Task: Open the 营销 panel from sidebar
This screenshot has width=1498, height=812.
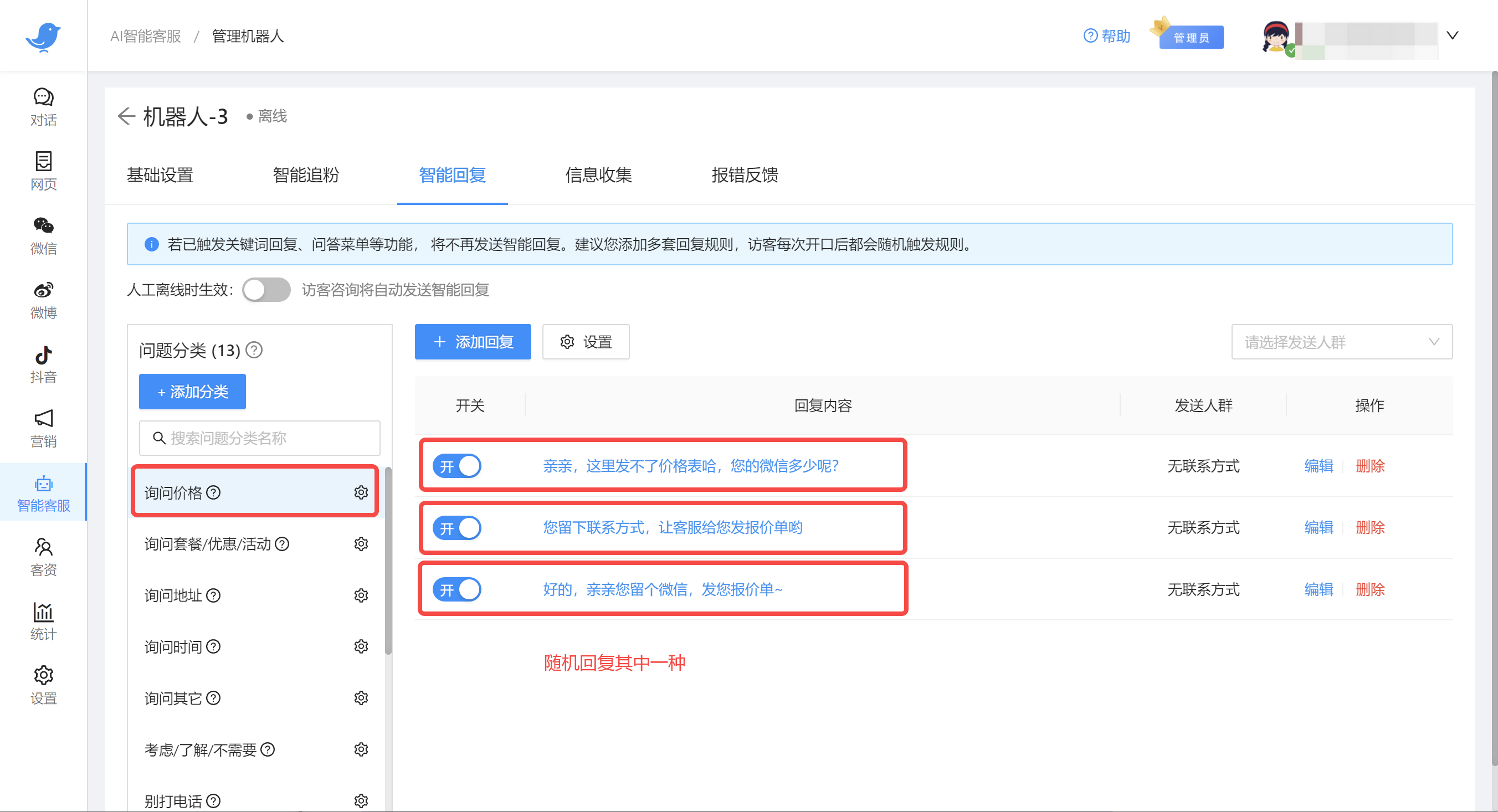Action: pyautogui.click(x=43, y=428)
